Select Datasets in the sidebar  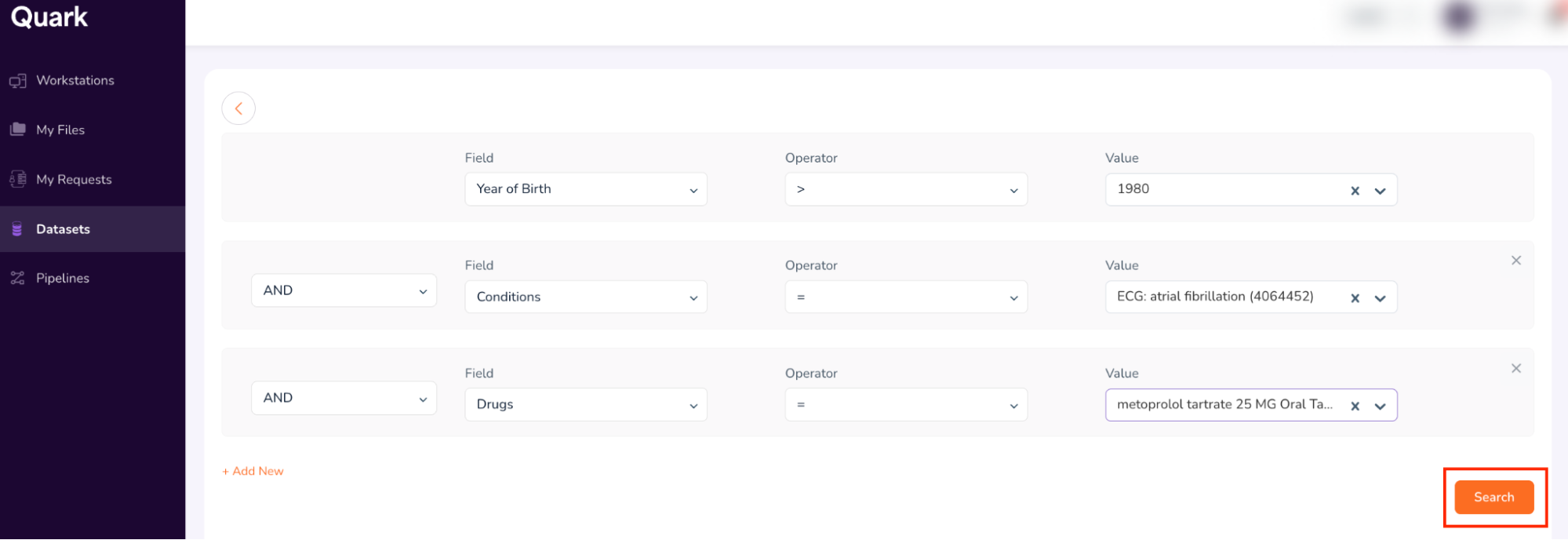pyautogui.click(x=63, y=229)
